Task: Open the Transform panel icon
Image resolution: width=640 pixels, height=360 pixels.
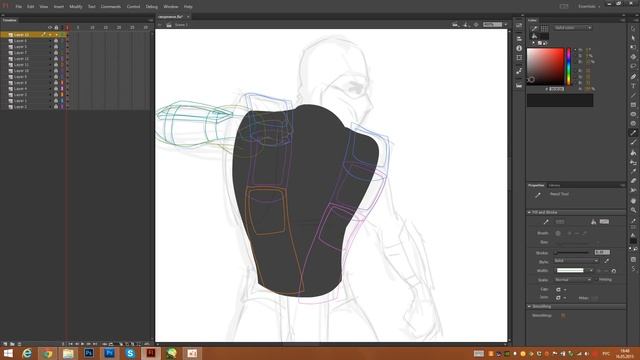Action: 519,58
